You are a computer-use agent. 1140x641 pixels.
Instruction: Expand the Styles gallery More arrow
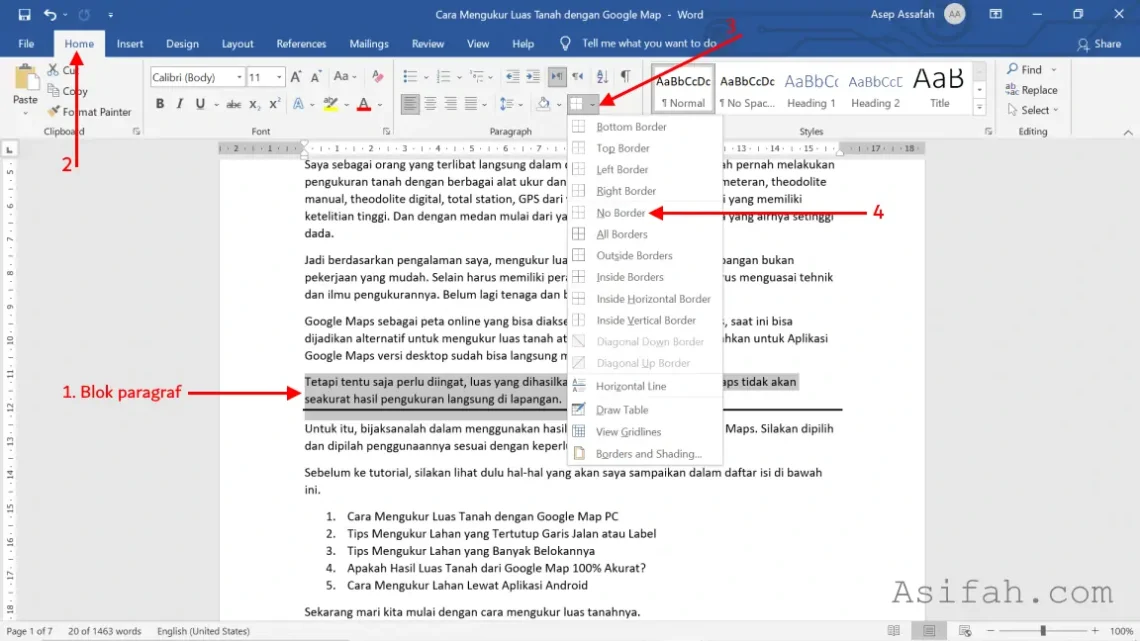pyautogui.click(x=980, y=107)
